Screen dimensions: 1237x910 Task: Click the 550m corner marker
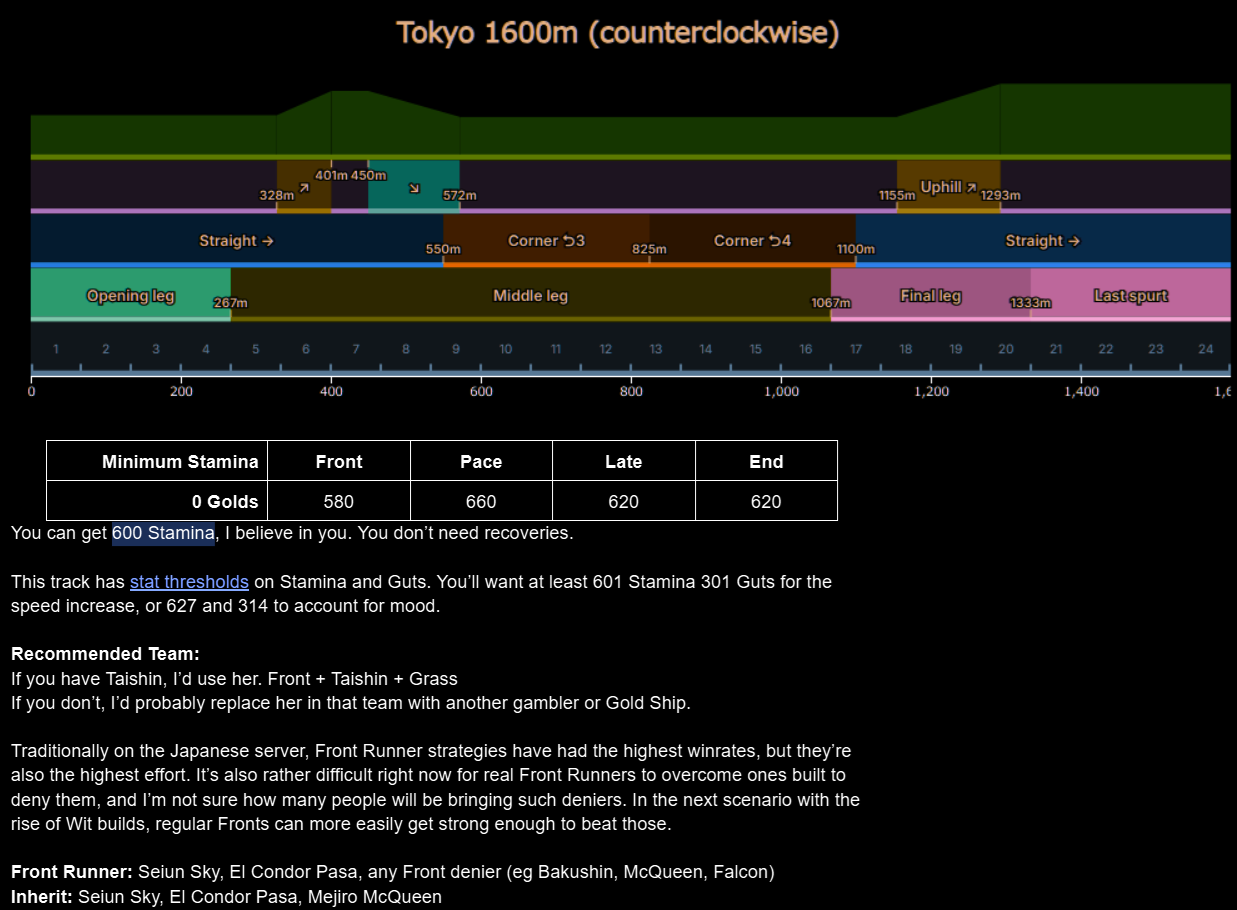[444, 248]
